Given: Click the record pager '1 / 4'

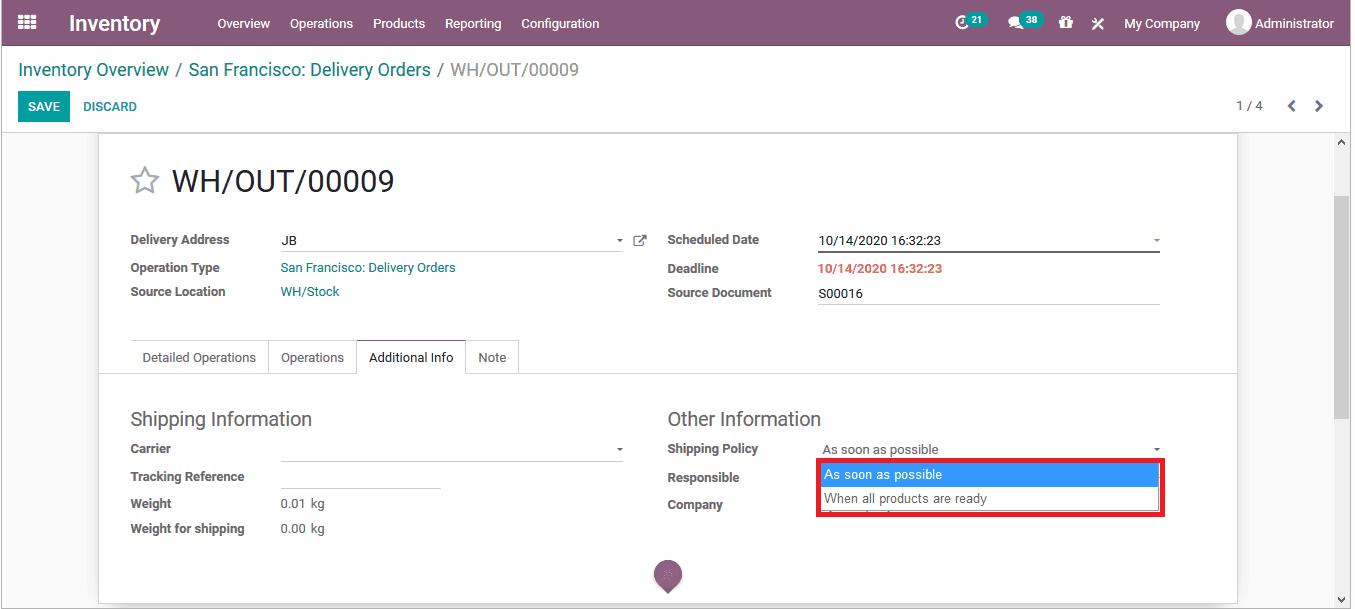Looking at the screenshot, I should coord(1249,106).
